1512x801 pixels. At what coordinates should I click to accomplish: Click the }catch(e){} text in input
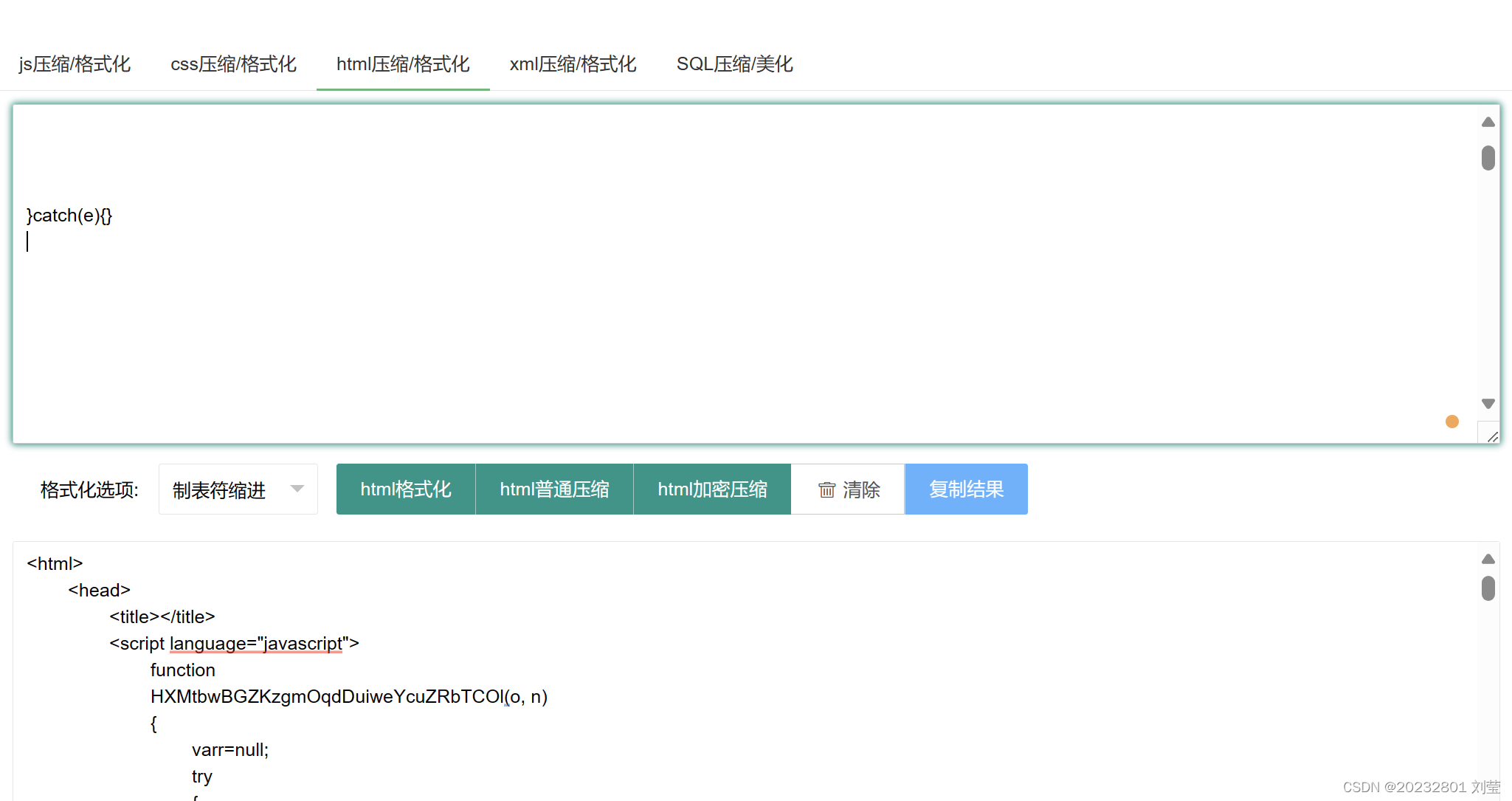coord(69,216)
